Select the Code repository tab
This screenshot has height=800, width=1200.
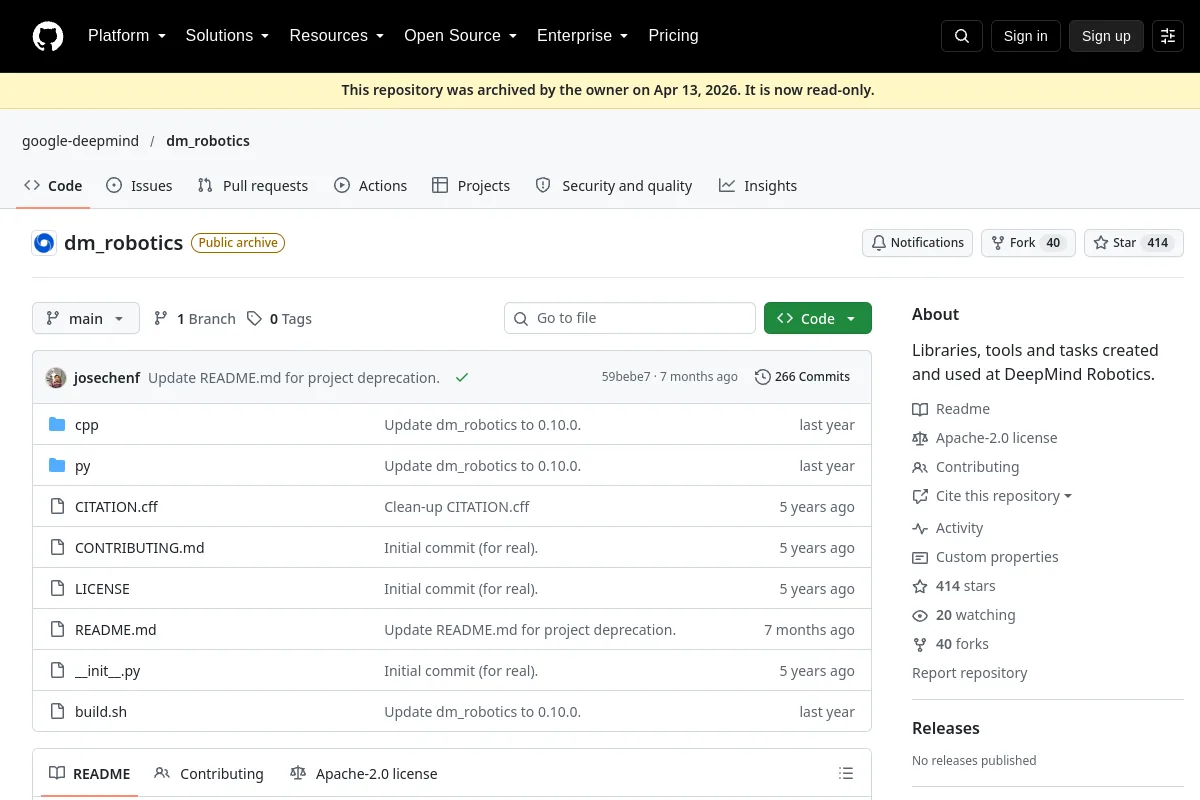point(53,186)
